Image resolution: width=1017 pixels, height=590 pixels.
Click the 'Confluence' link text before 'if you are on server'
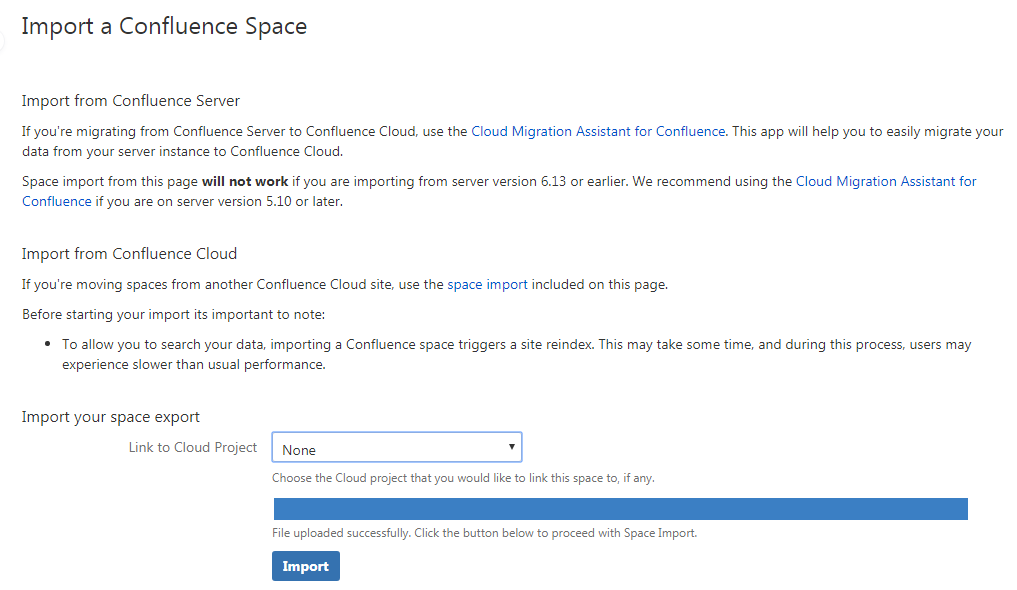click(x=56, y=202)
